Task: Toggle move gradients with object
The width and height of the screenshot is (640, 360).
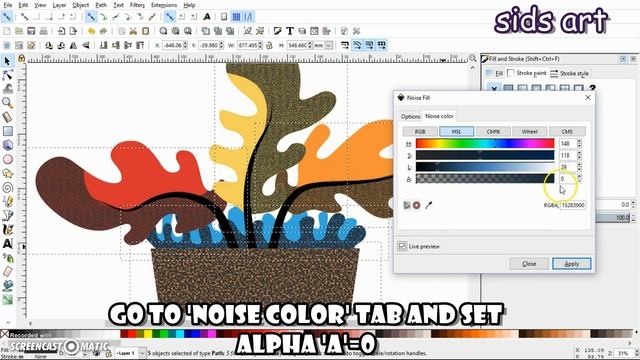Action: pyautogui.click(x=369, y=45)
